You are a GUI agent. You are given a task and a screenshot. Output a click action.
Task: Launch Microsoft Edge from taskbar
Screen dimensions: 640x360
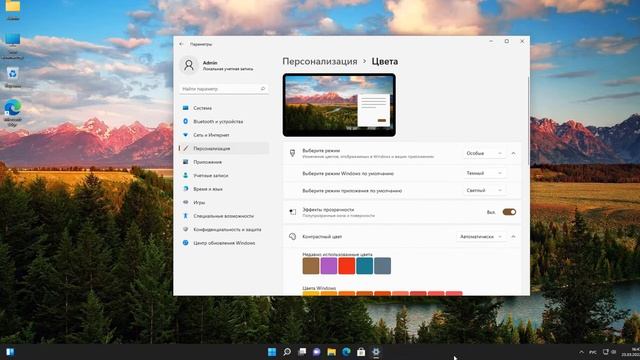(x=346, y=352)
